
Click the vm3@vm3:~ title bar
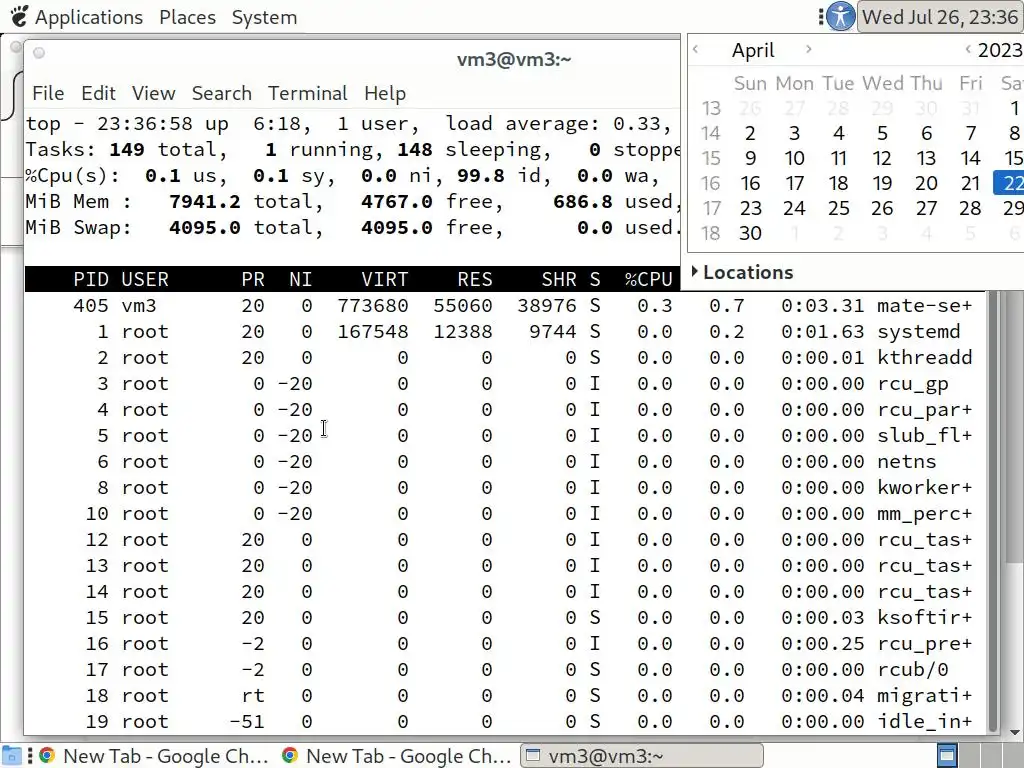point(513,59)
